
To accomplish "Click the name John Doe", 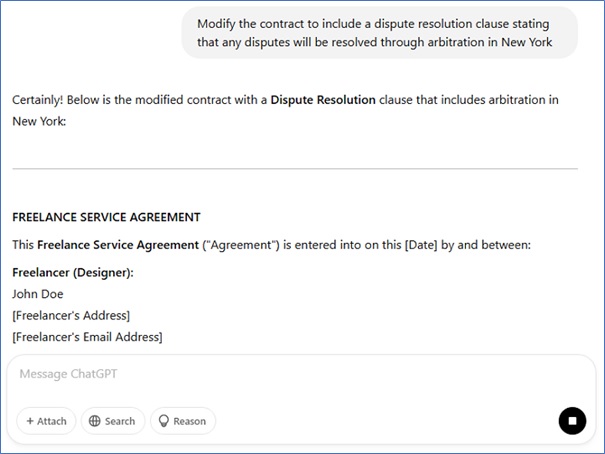I will pyautogui.click(x=38, y=294).
